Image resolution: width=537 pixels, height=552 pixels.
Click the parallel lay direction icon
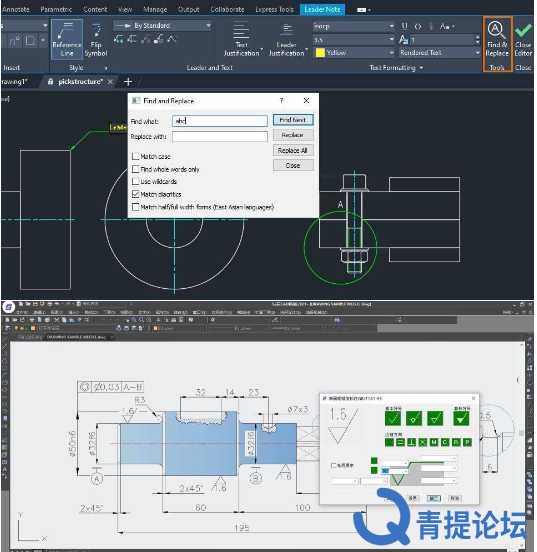(x=400, y=442)
